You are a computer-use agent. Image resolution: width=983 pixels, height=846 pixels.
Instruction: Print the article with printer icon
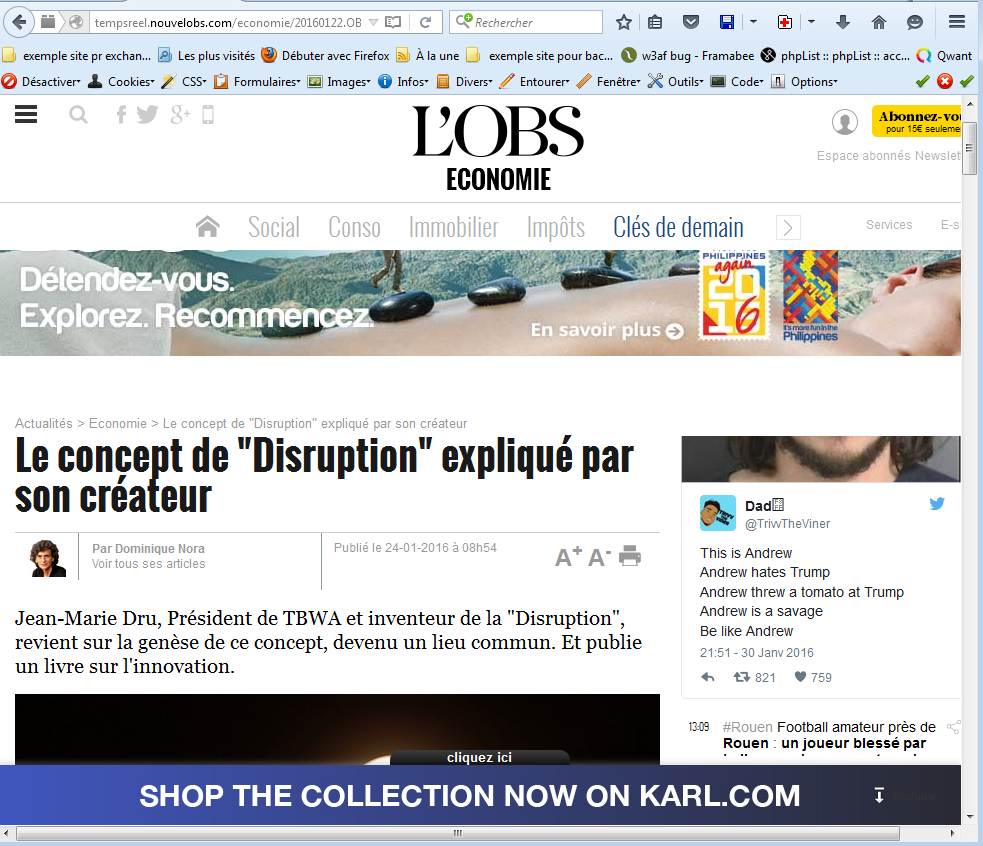coord(630,556)
